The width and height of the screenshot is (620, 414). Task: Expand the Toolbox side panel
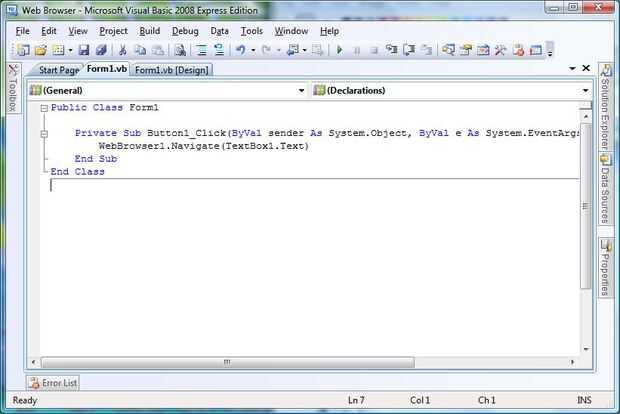pyautogui.click(x=13, y=89)
